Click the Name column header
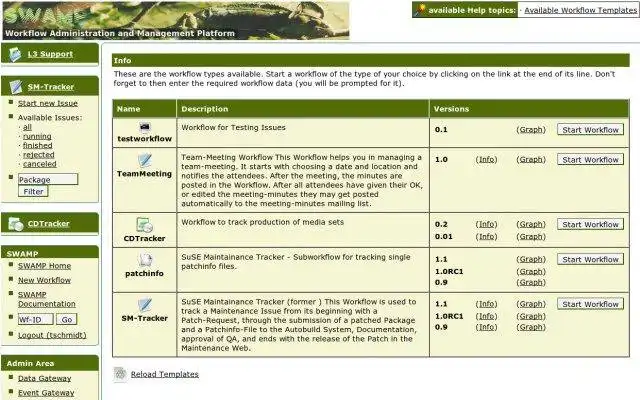The width and height of the screenshot is (640, 400). pyautogui.click(x=144, y=109)
